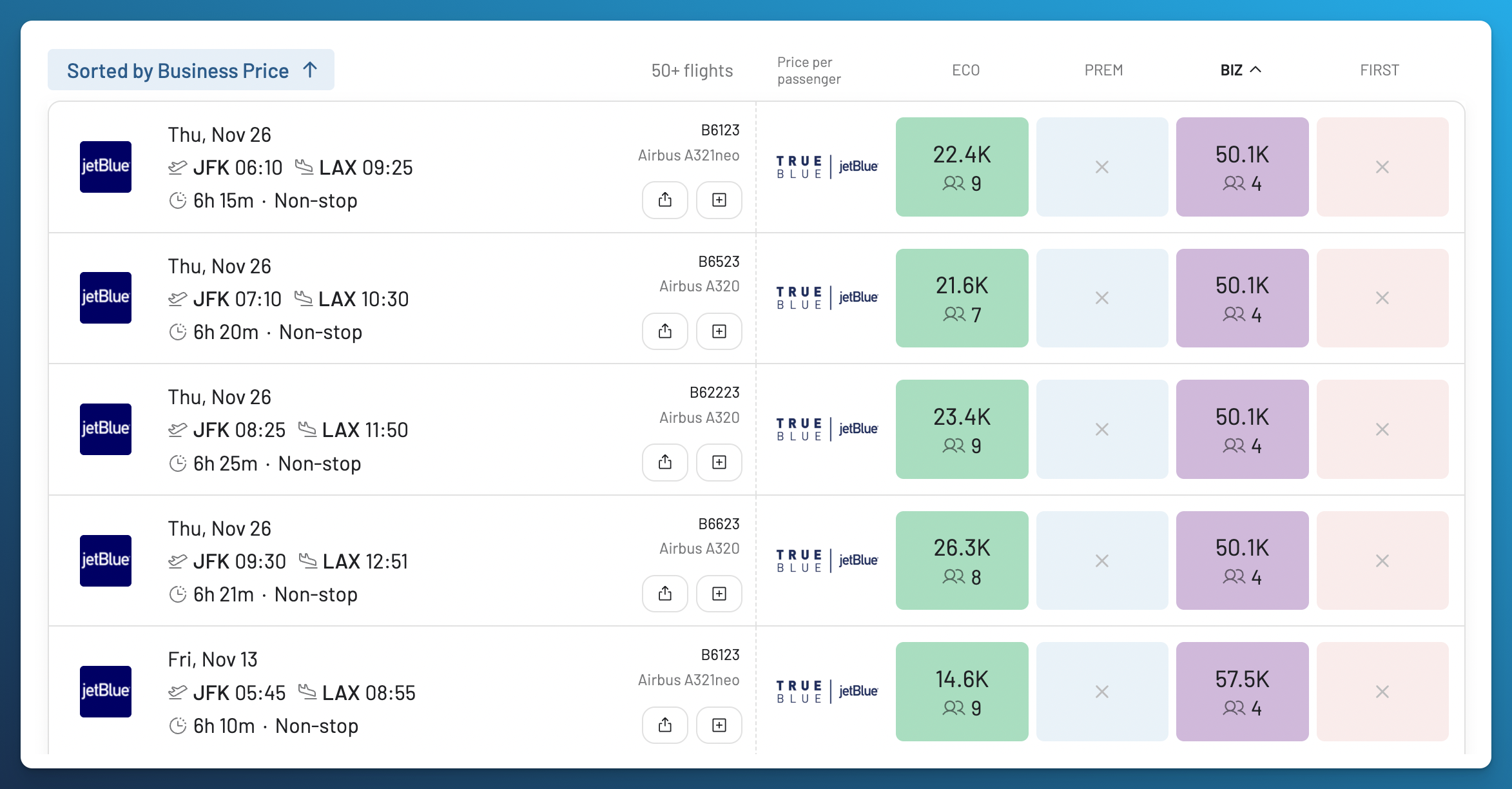Image resolution: width=1512 pixels, height=789 pixels.
Task: Select 23.4K economy fare
Action: point(962,429)
